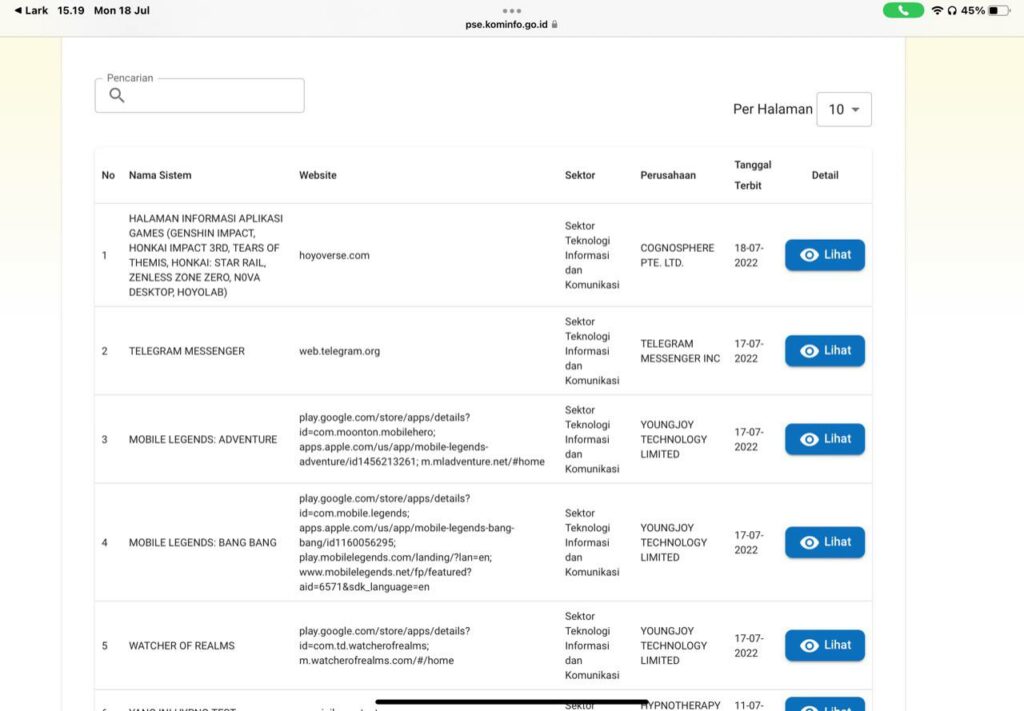Click the Per Halaman label

(x=773, y=109)
